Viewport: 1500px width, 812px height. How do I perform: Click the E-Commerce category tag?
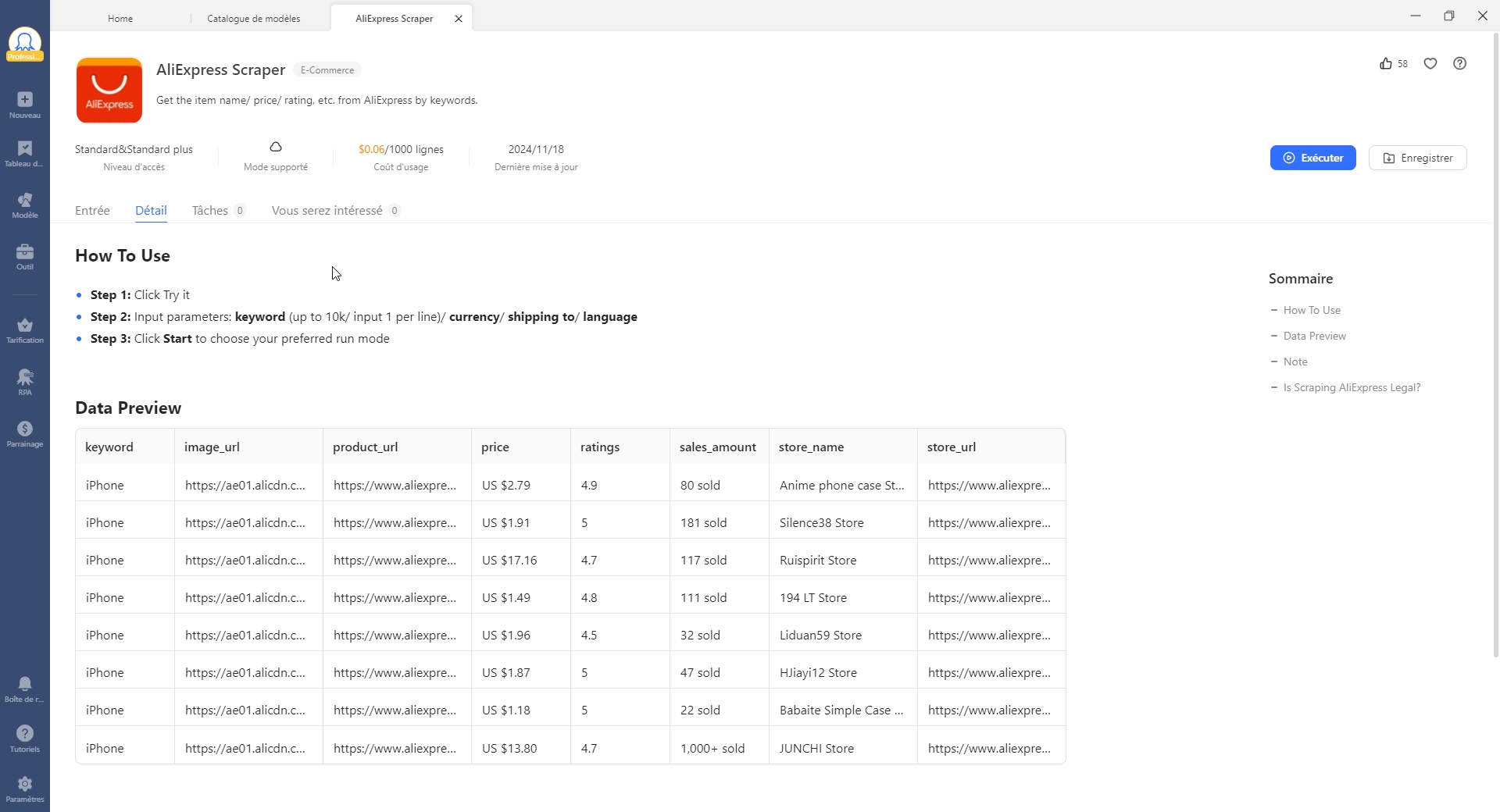click(x=327, y=70)
